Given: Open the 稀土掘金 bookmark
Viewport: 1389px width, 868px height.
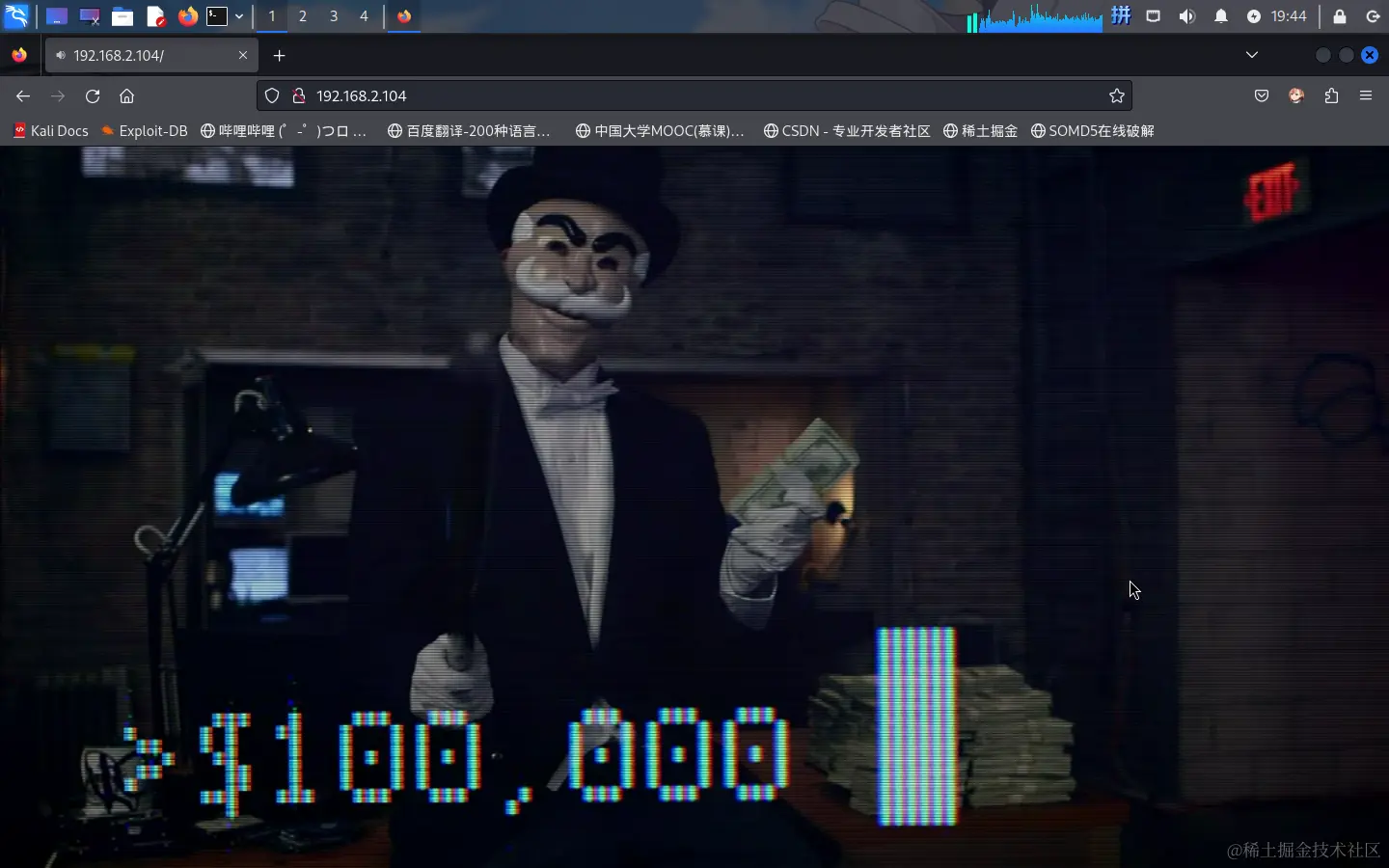Looking at the screenshot, I should pos(980,130).
